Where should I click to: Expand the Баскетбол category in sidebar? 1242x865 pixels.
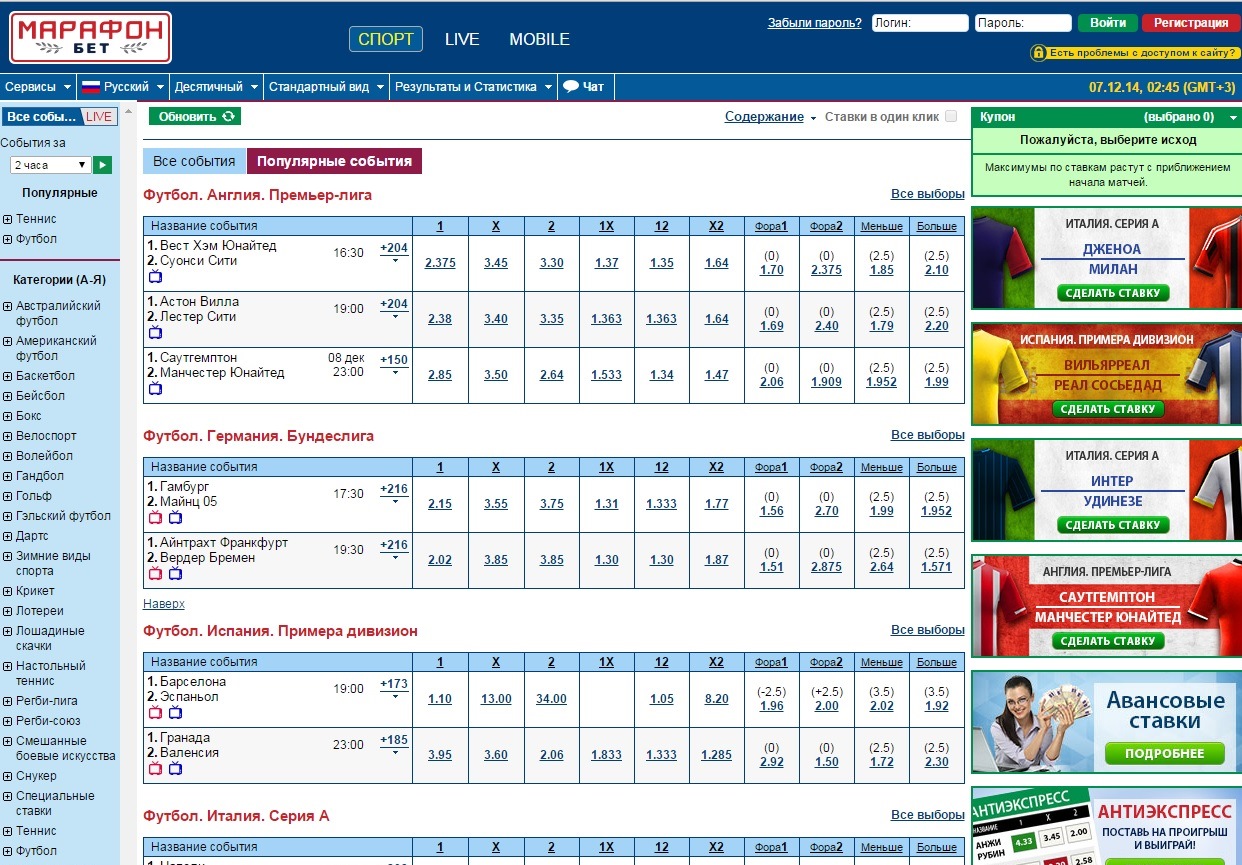coord(7,376)
